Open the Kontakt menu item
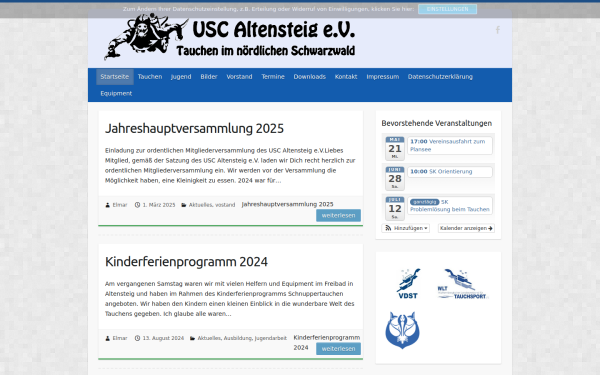The width and height of the screenshot is (600, 375). (x=346, y=77)
